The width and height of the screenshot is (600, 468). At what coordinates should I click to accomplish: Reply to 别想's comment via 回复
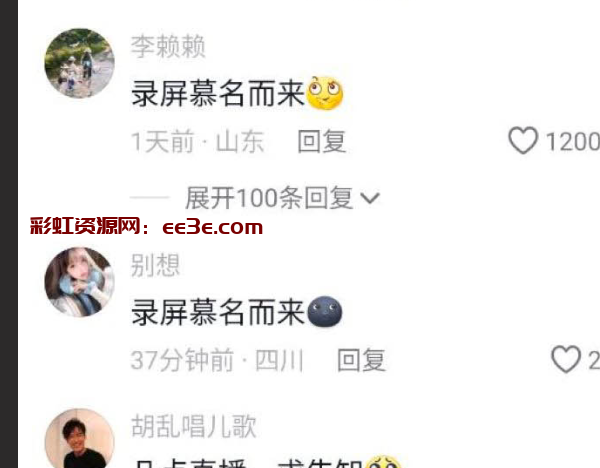point(361,360)
